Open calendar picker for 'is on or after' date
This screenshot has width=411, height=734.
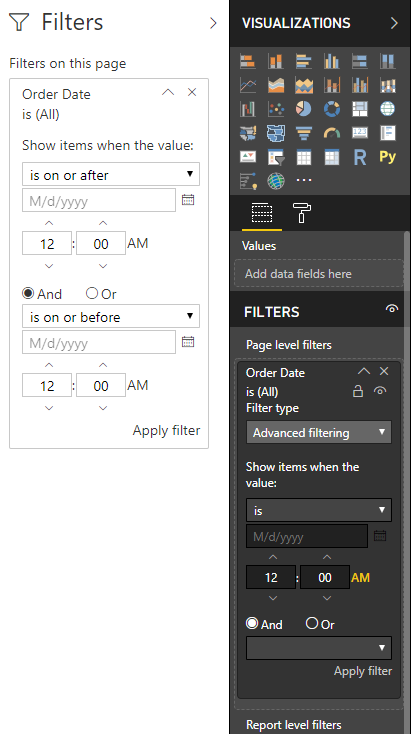[x=188, y=200]
